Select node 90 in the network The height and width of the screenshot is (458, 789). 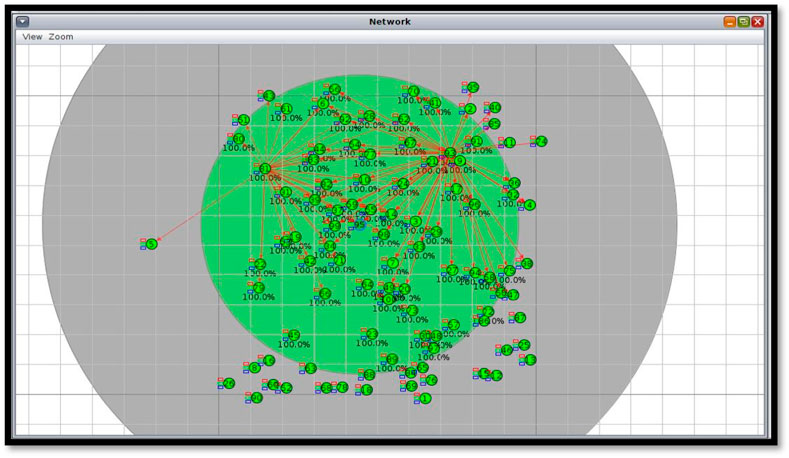tap(257, 398)
